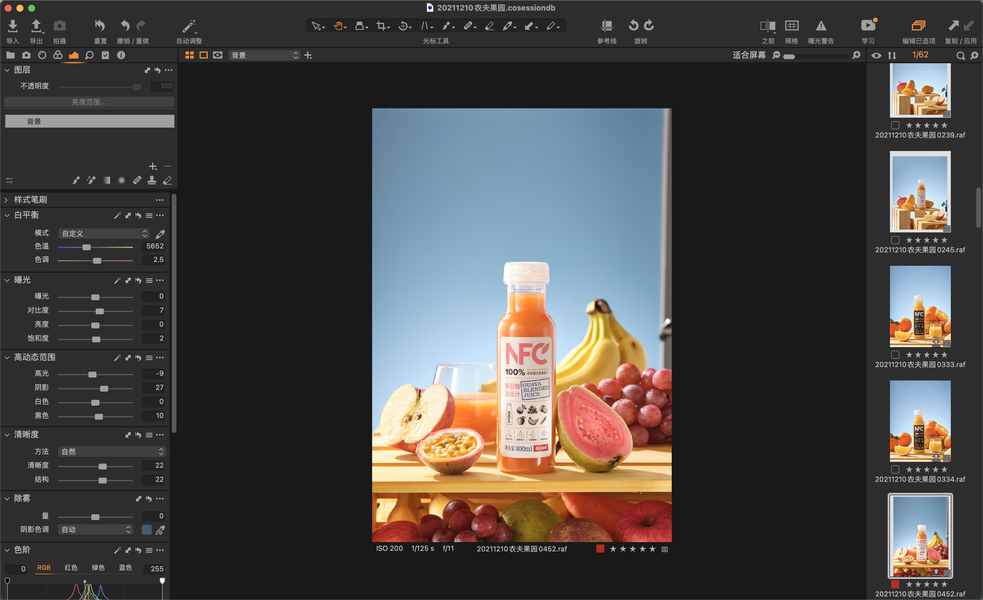This screenshot has height=600, width=983.
Task: Click the Kelvin (色温) slider
Action: (95, 247)
